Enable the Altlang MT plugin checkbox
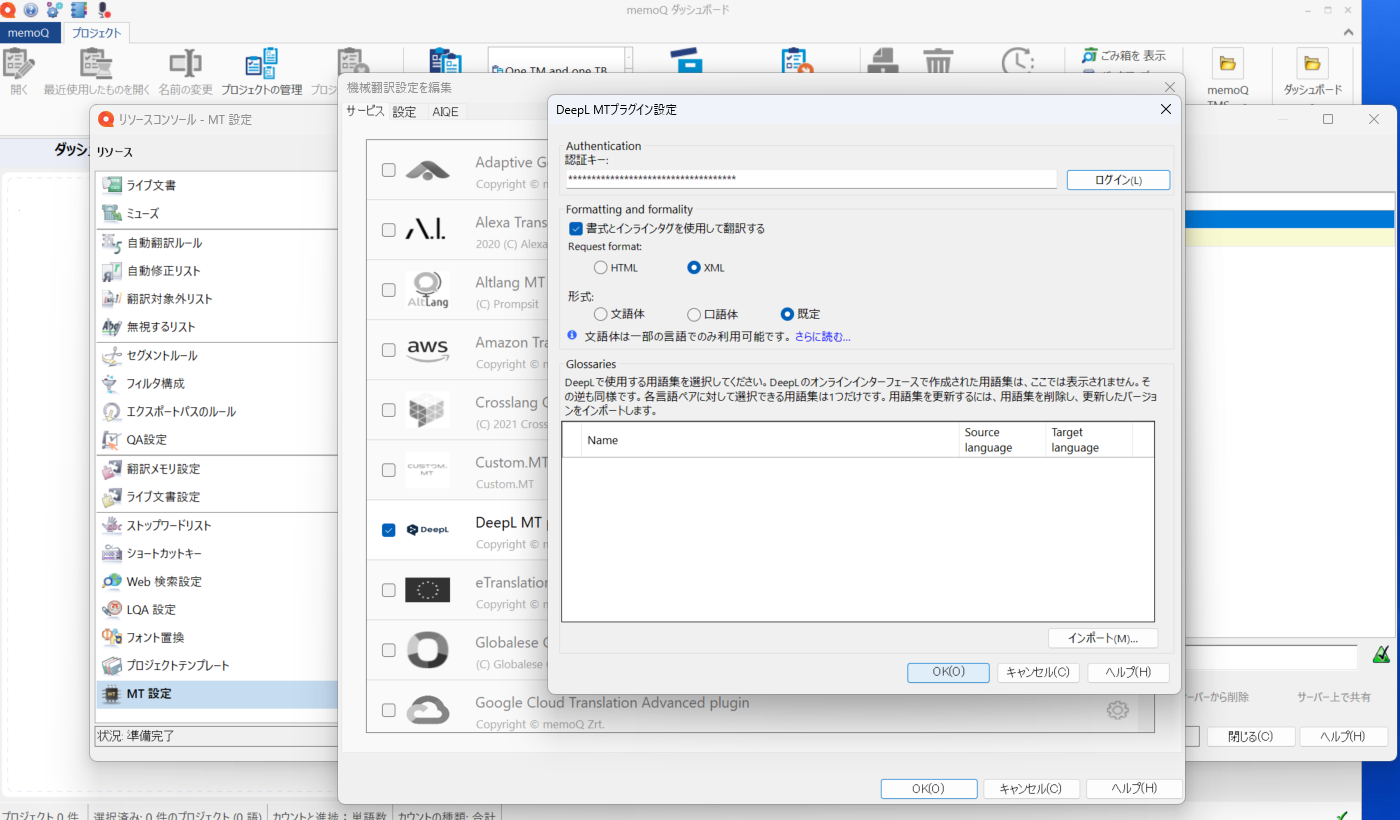 (x=389, y=290)
